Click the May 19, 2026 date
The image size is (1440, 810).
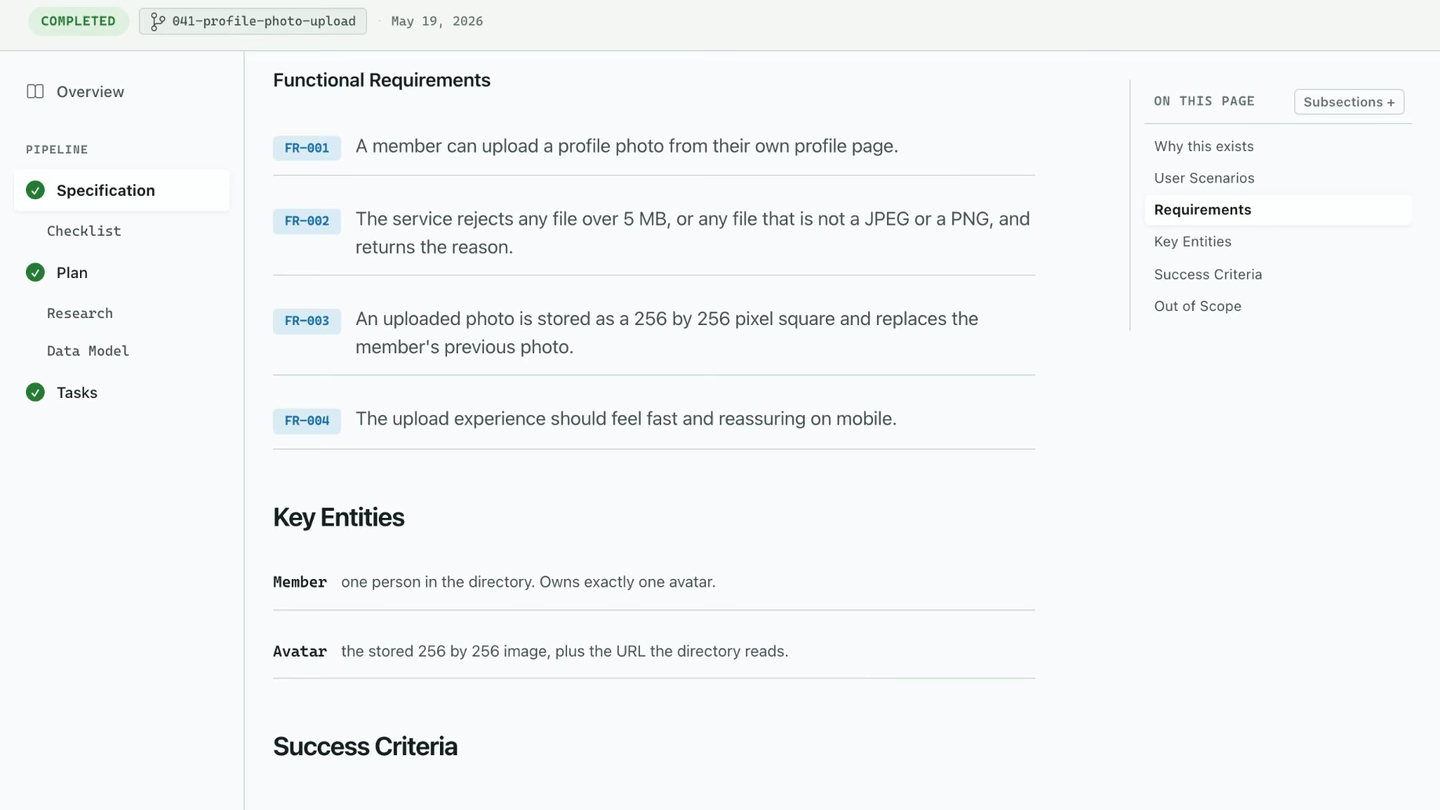point(437,21)
